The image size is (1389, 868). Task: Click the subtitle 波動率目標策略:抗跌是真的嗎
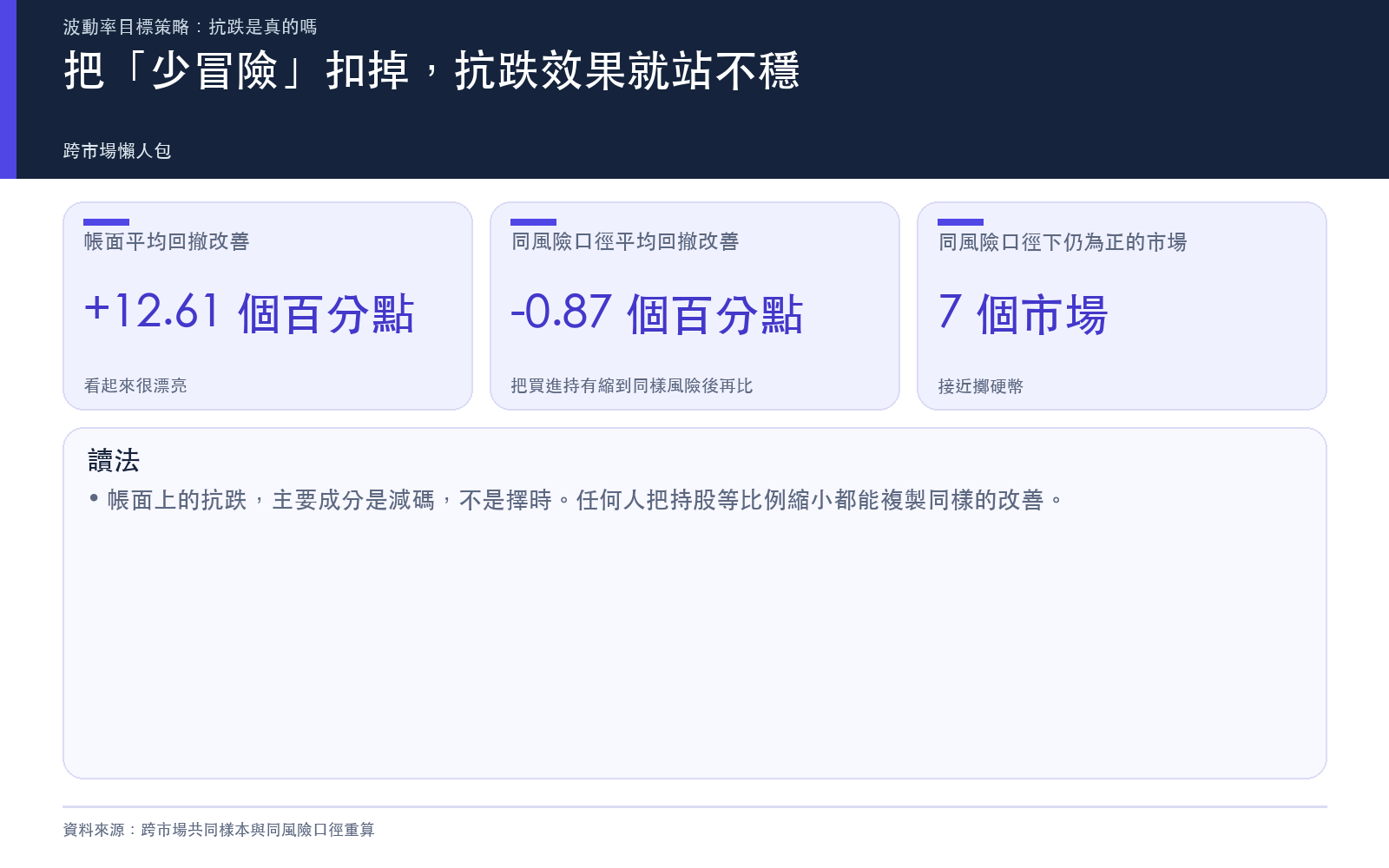coord(190,27)
